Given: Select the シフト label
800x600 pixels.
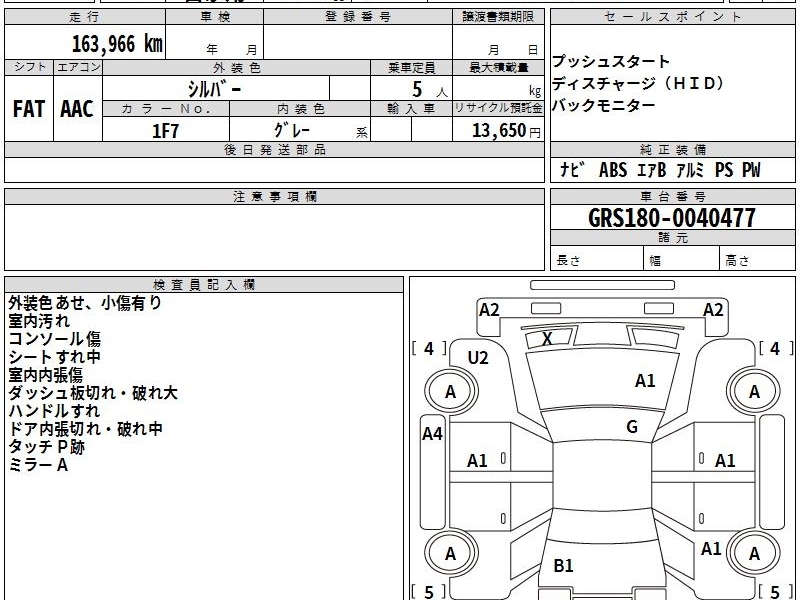Looking at the screenshot, I should [x=29, y=67].
